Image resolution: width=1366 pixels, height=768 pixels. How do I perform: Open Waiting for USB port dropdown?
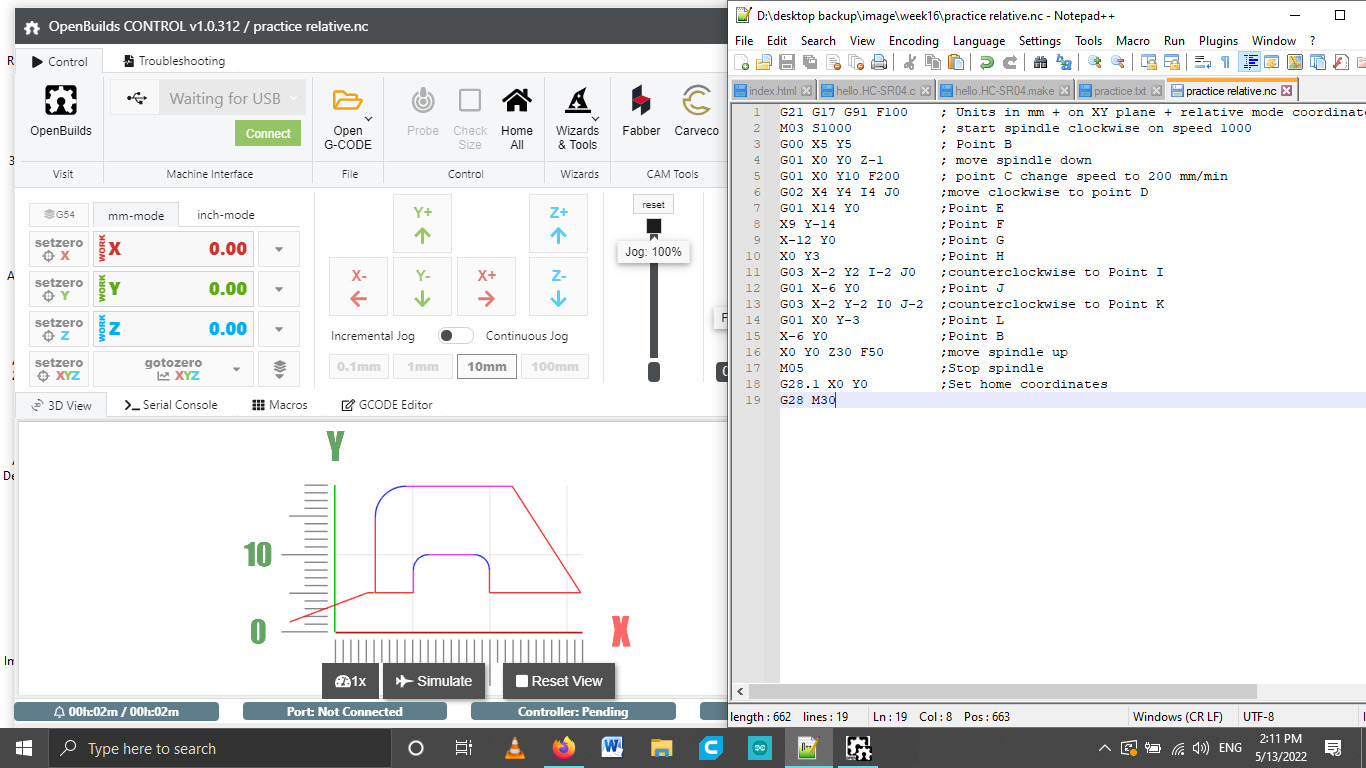click(x=233, y=98)
